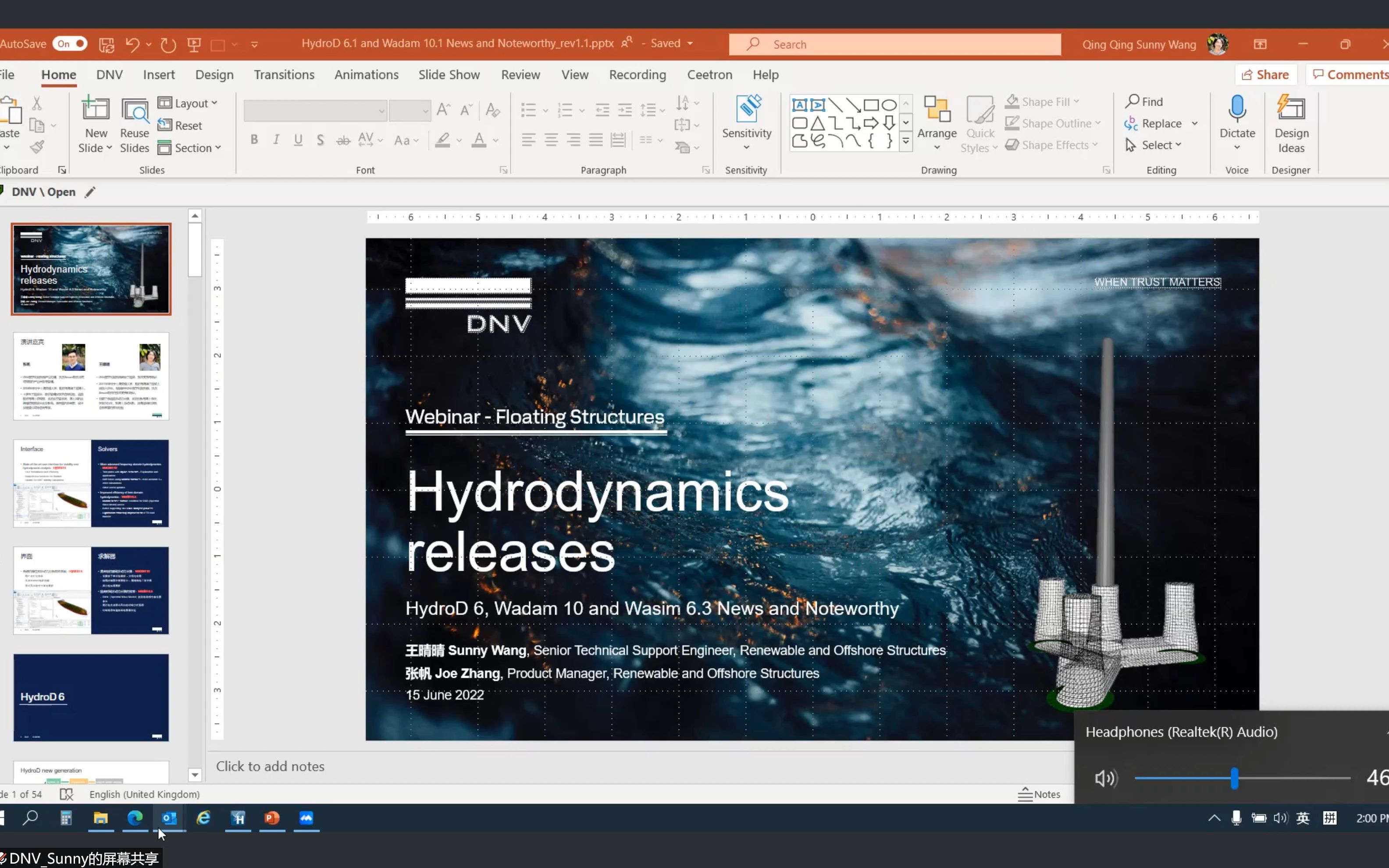Image resolution: width=1389 pixels, height=868 pixels.
Task: Select the right arrow shape
Action: coord(871,123)
